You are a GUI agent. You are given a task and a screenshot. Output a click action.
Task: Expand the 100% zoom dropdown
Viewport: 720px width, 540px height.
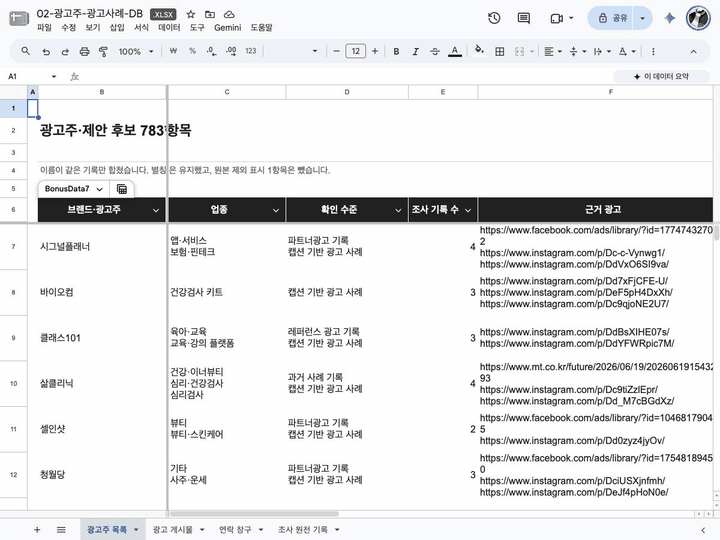coord(136,51)
